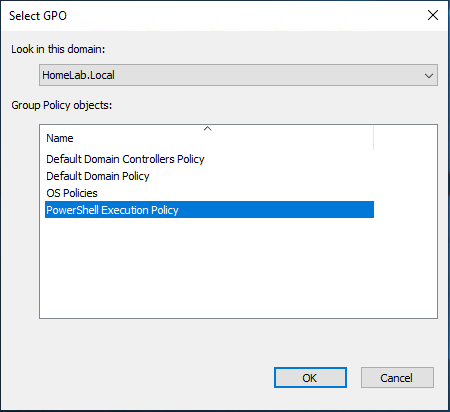450x412 pixels.
Task: Click blank header area beside Name column
Action: pyautogui.click(x=405, y=138)
